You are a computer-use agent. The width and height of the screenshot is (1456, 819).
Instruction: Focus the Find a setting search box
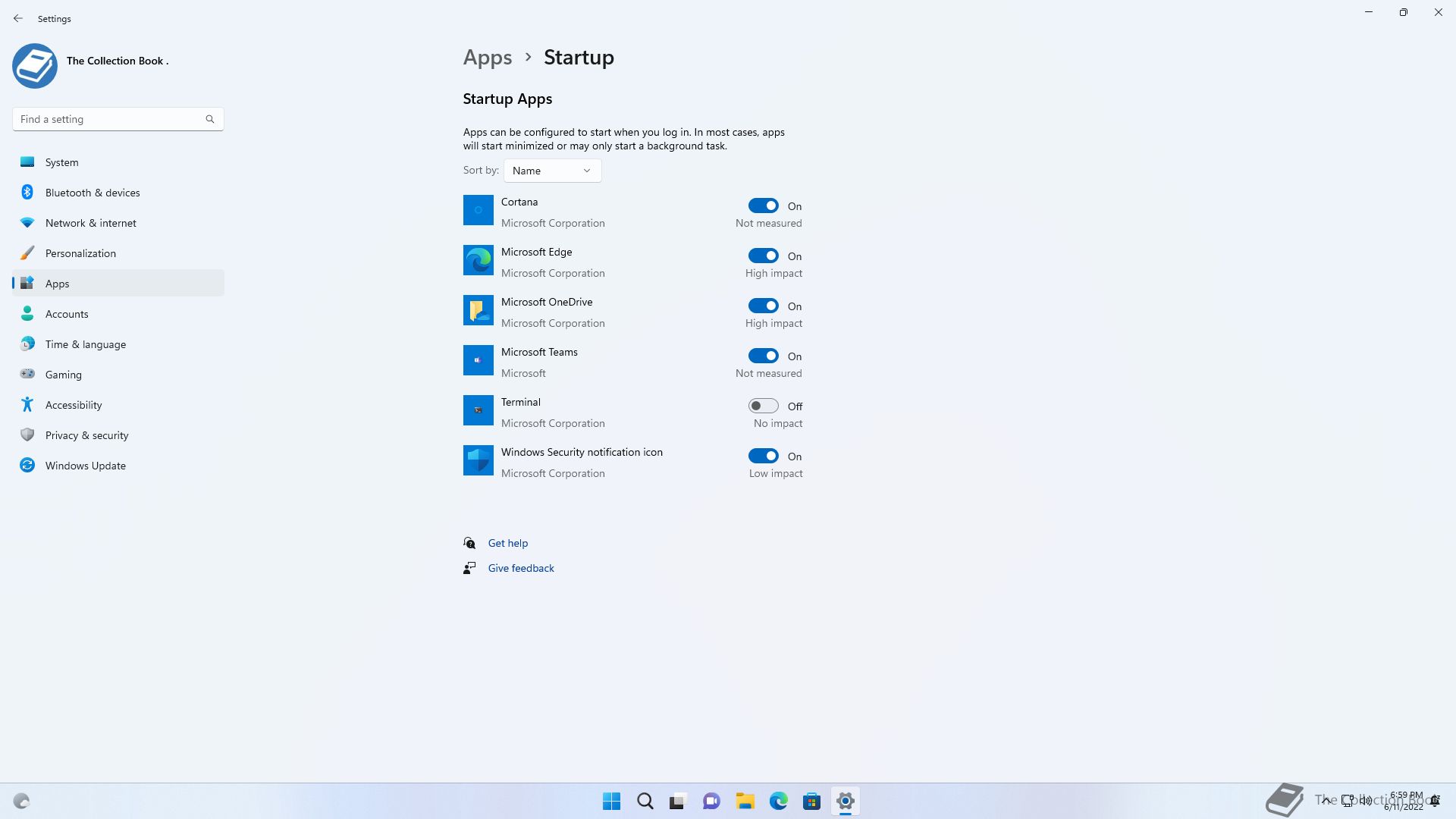(118, 119)
